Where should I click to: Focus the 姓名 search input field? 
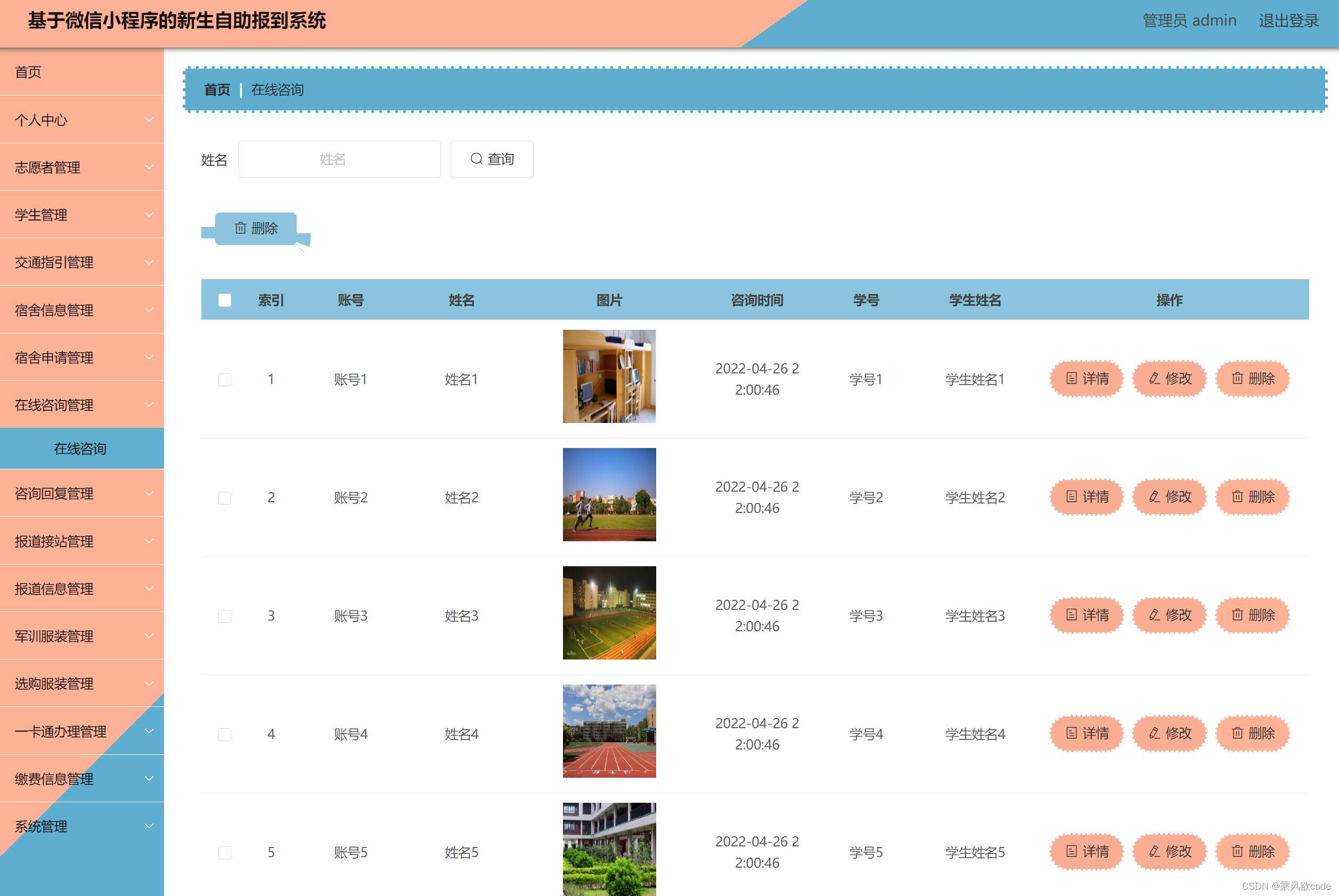(339, 159)
